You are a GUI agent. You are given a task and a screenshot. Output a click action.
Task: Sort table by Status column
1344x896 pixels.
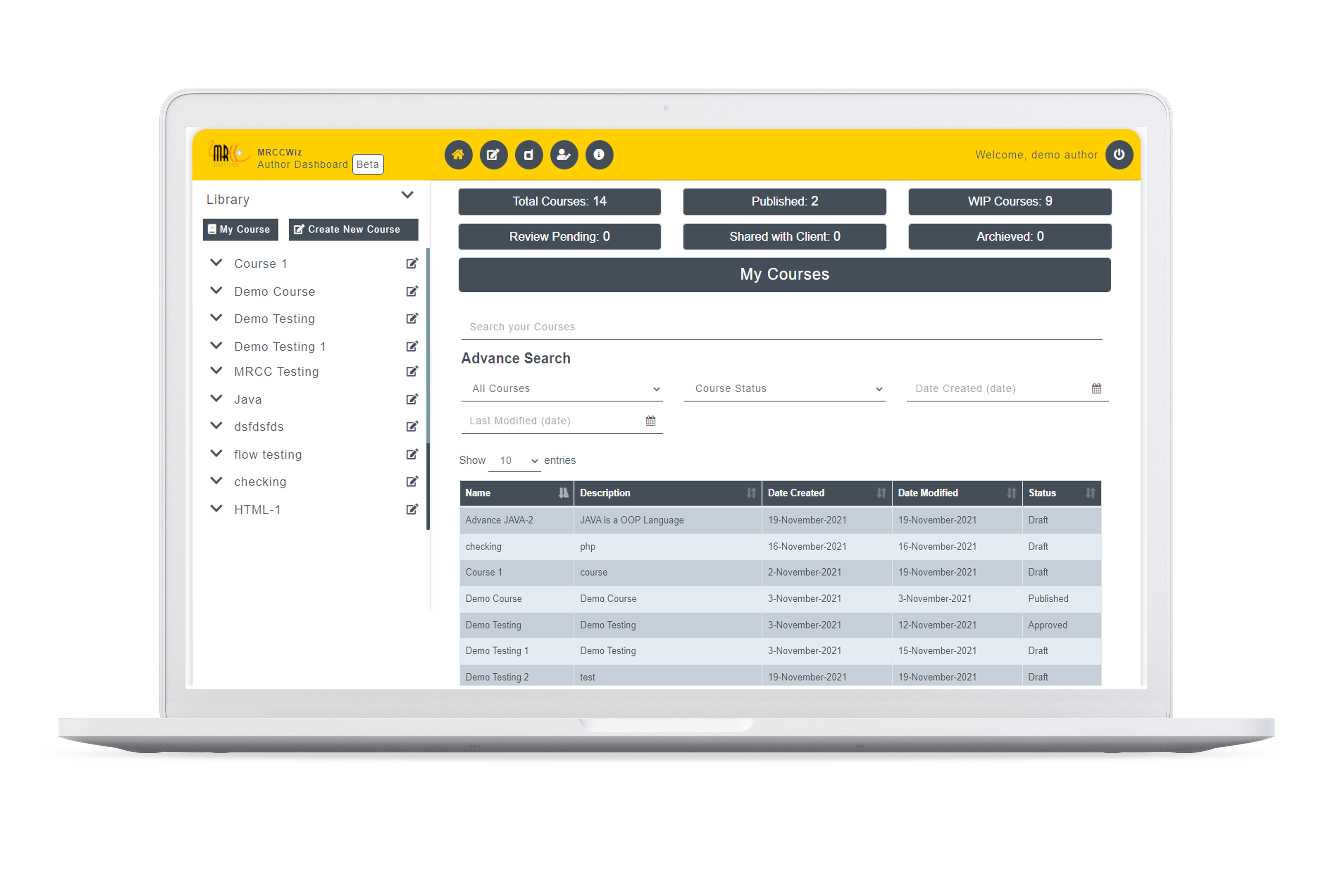tap(1090, 493)
